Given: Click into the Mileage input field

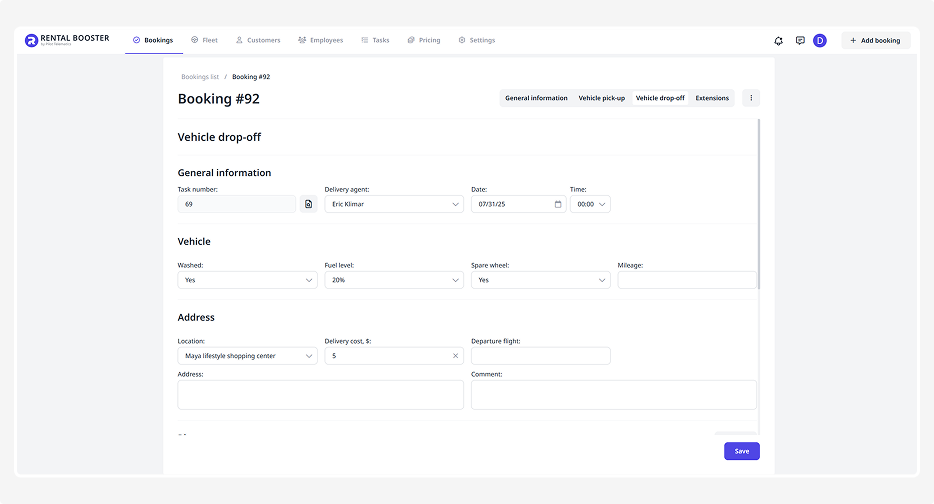Looking at the screenshot, I should (x=687, y=280).
